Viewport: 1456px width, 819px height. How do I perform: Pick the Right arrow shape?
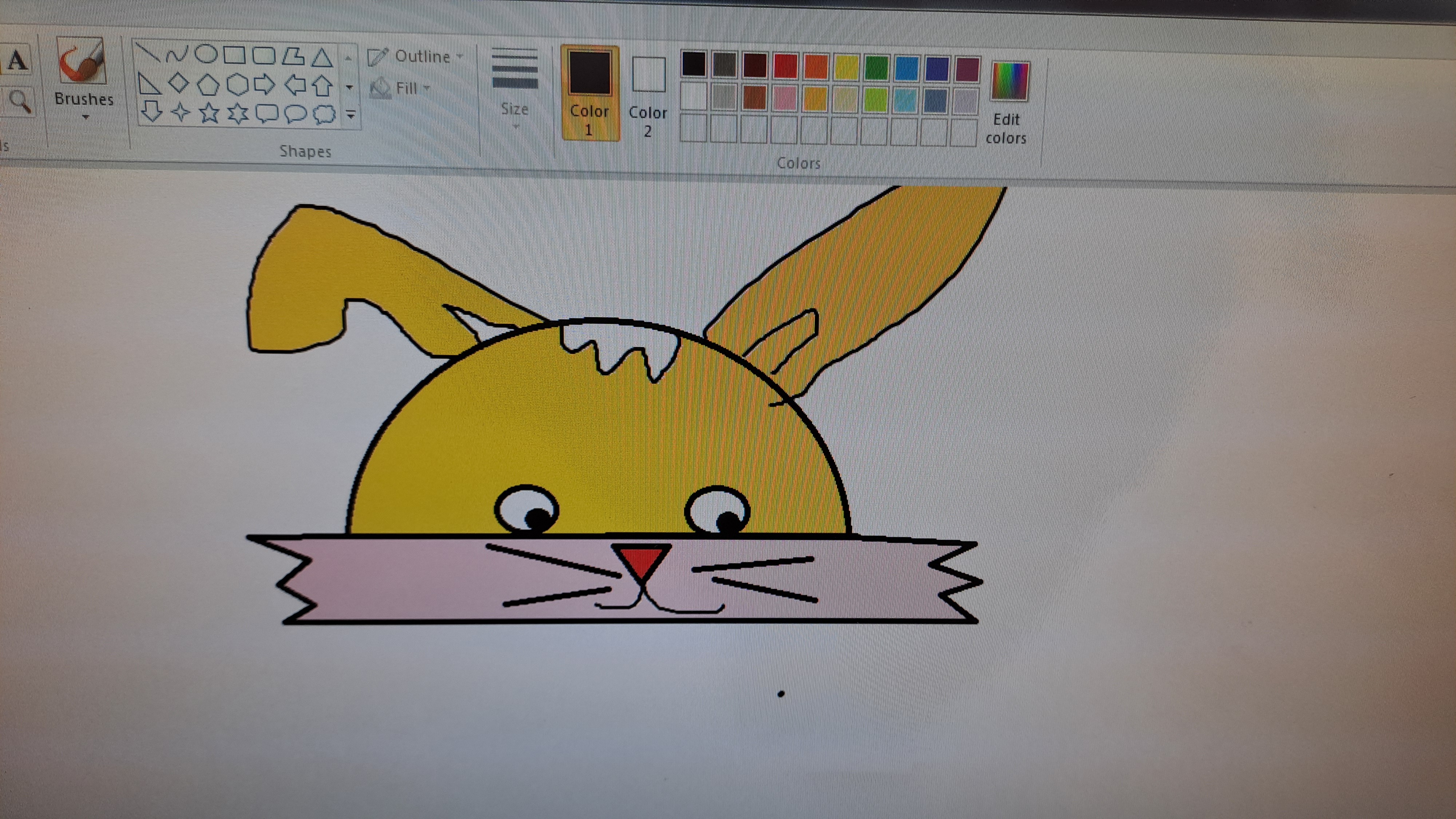coord(265,85)
